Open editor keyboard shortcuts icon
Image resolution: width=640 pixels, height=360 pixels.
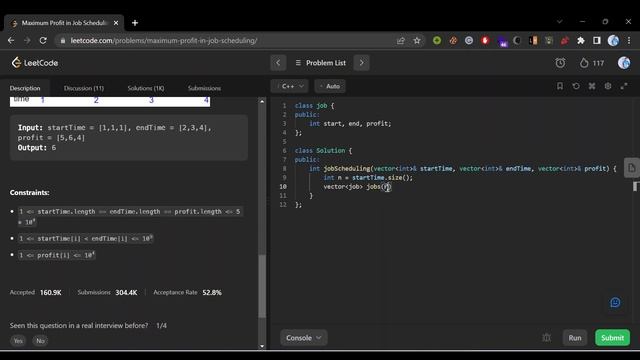pyautogui.click(x=592, y=86)
